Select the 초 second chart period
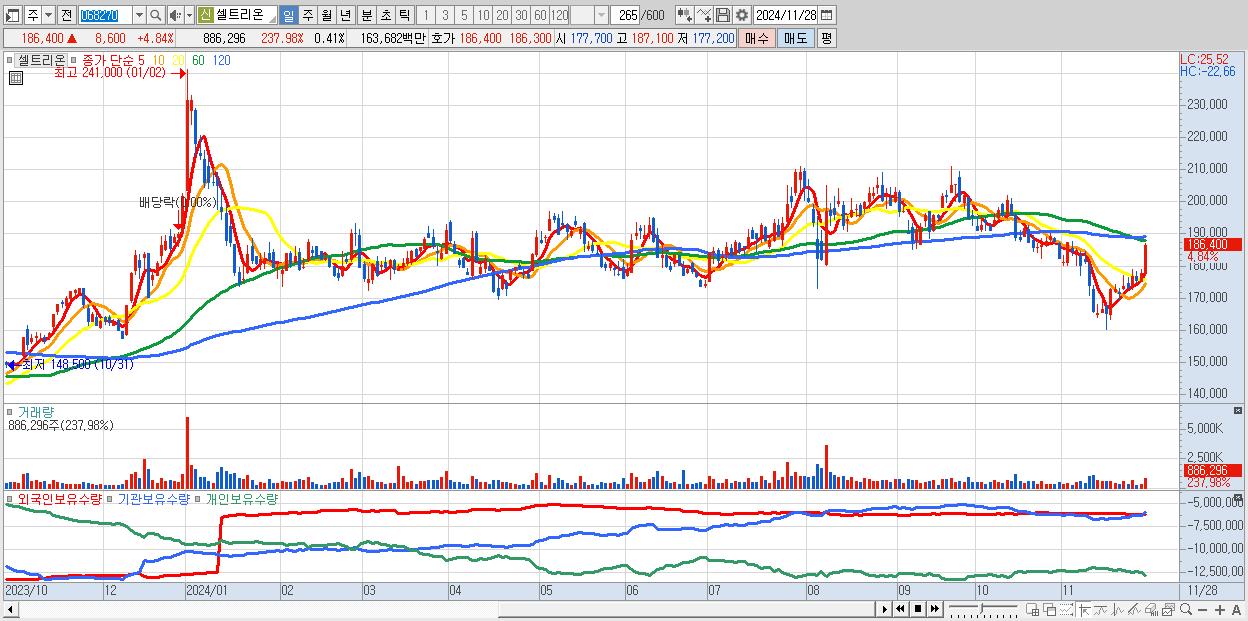1248x621 pixels. click(386, 16)
